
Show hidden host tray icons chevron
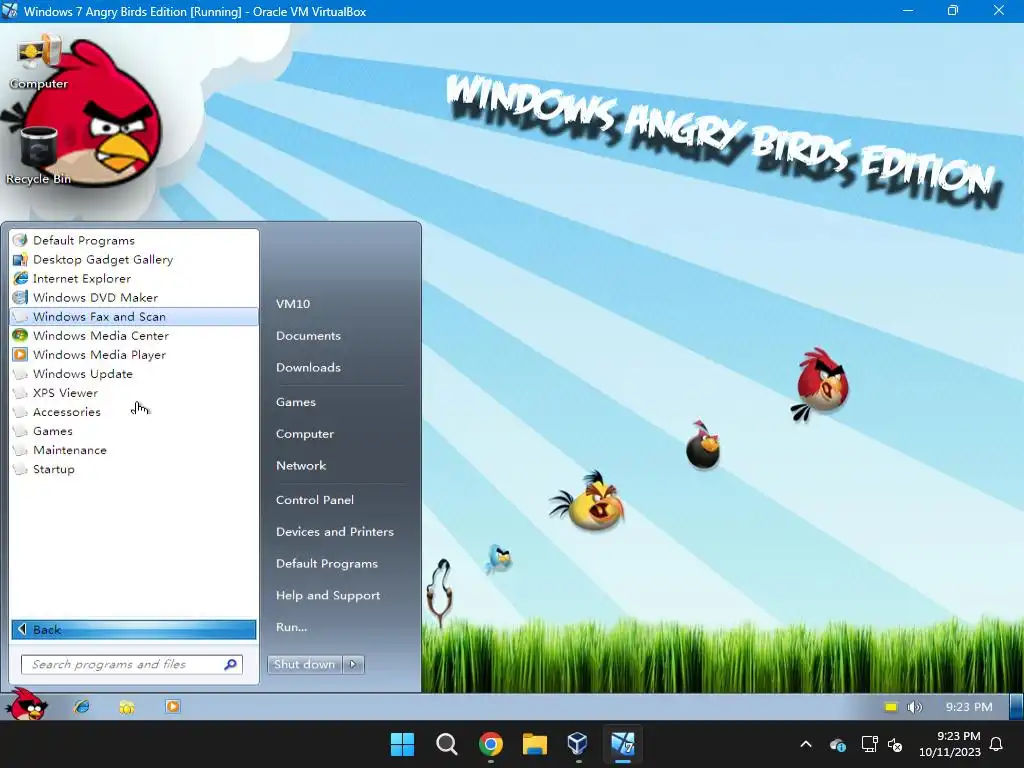pos(806,744)
